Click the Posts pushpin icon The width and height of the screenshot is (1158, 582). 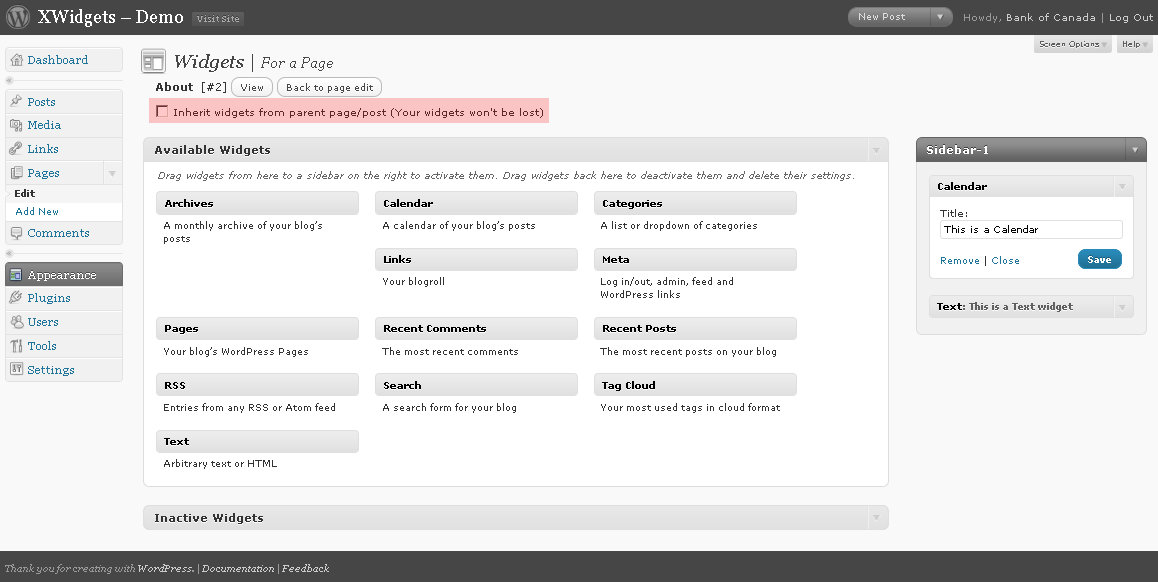click(x=16, y=101)
